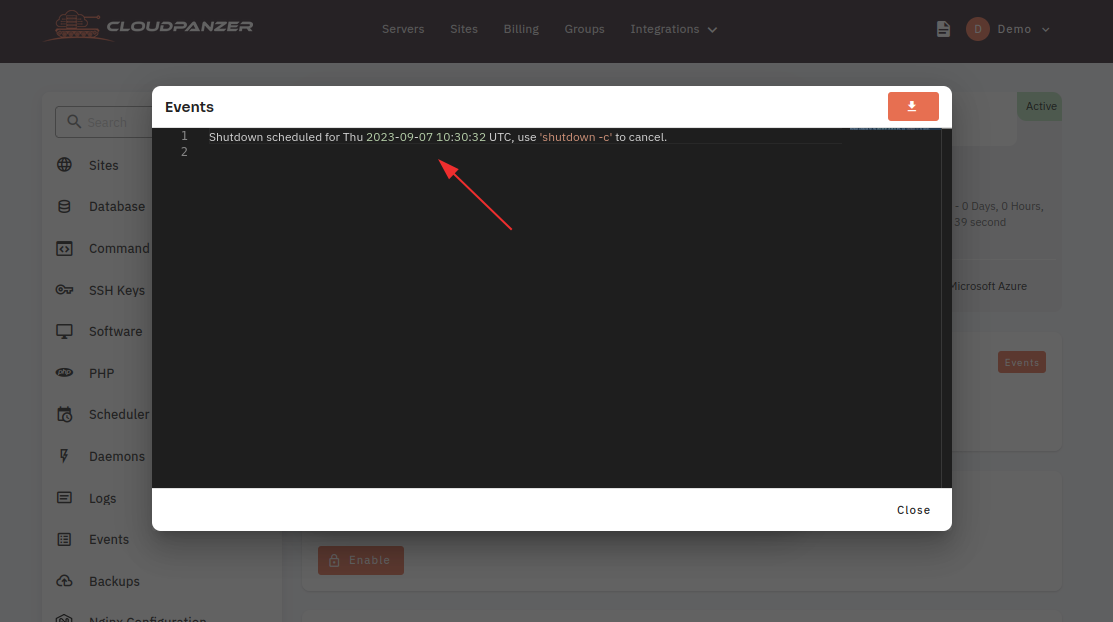
Task: Click the sidebar search magnifier icon
Action: click(74, 122)
